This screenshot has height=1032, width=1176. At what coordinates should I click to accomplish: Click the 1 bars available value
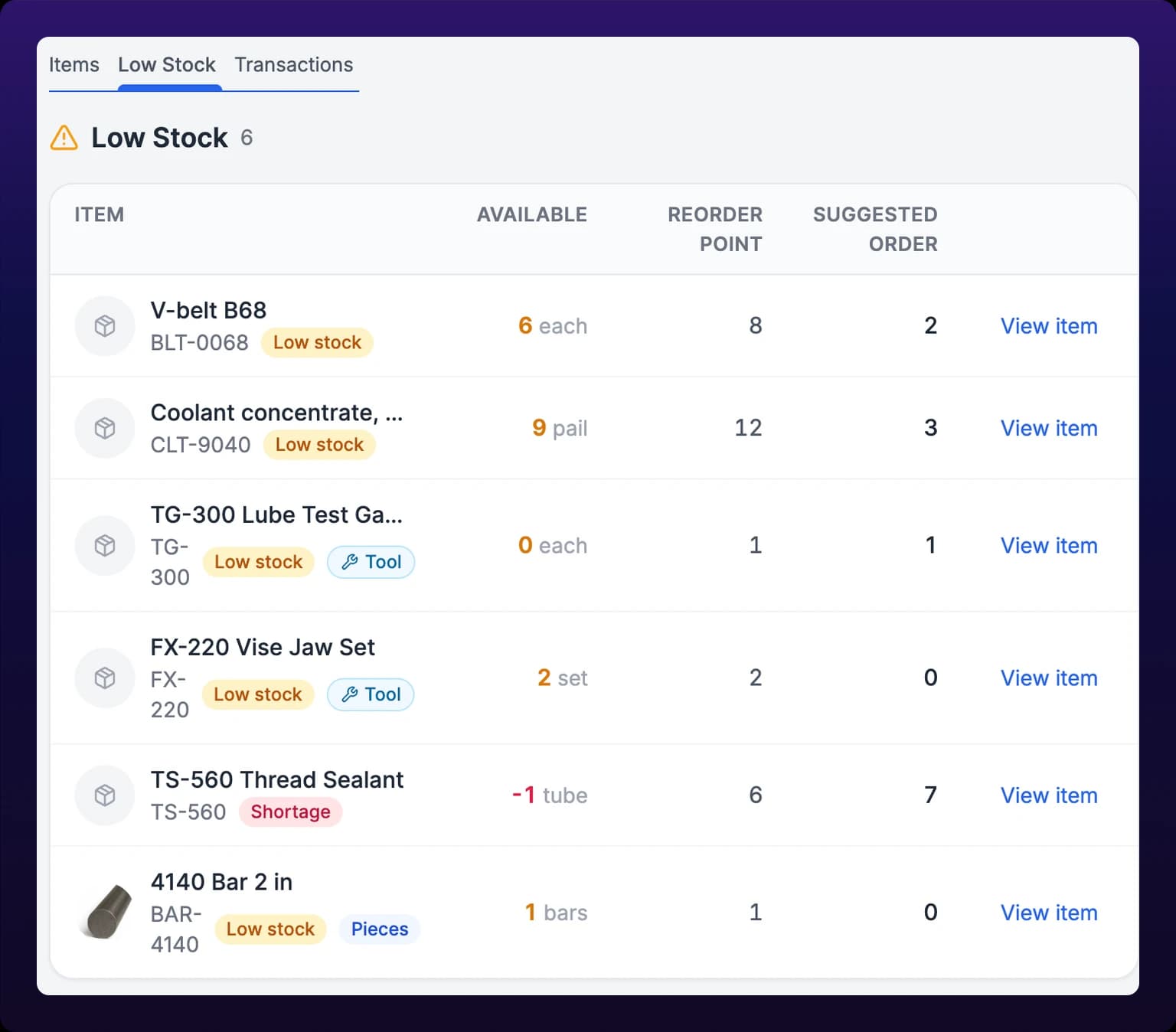point(556,913)
